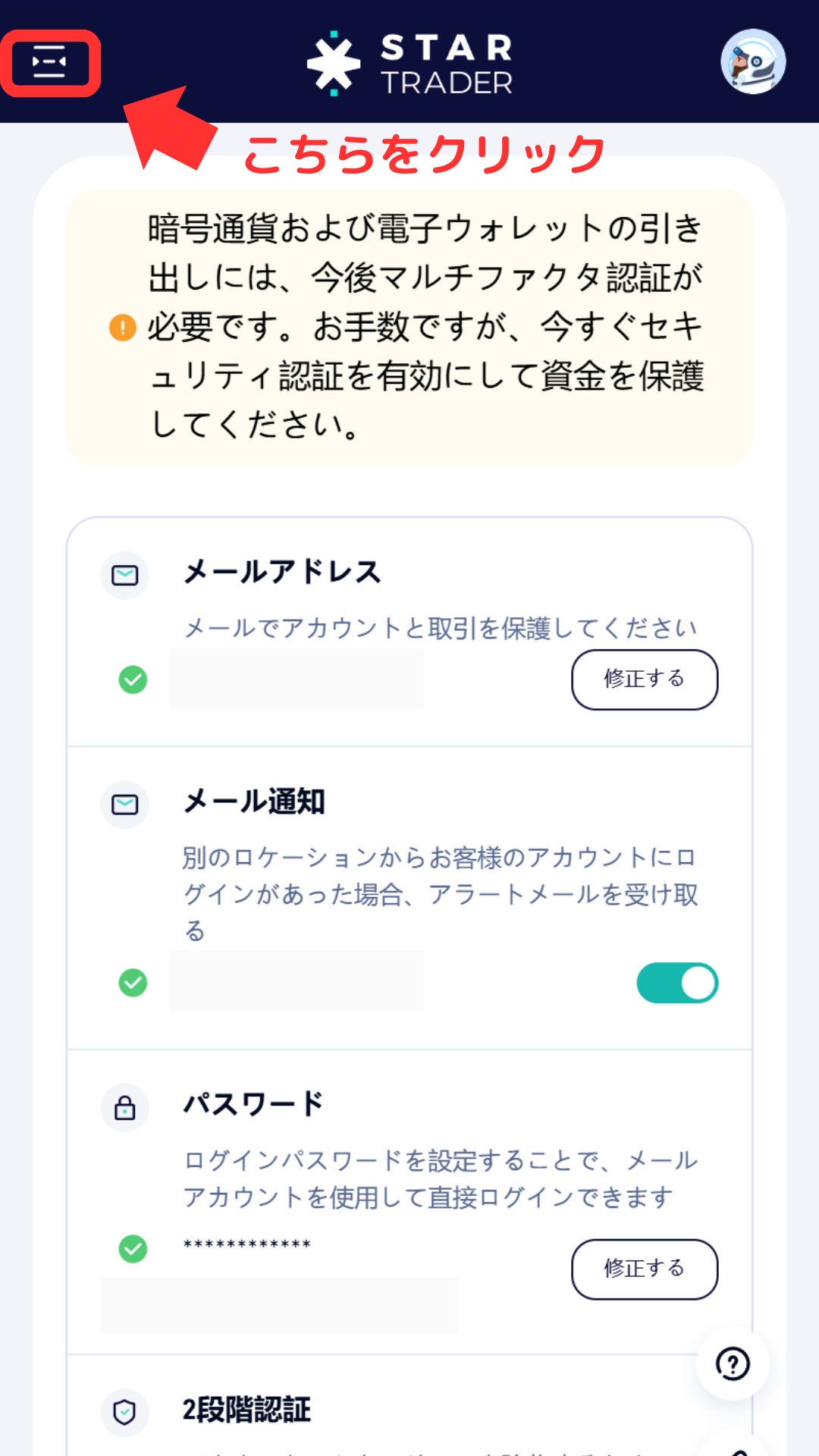Click the masked password asterisks
Image resolution: width=819 pixels, height=1456 pixels.
click(x=247, y=1244)
